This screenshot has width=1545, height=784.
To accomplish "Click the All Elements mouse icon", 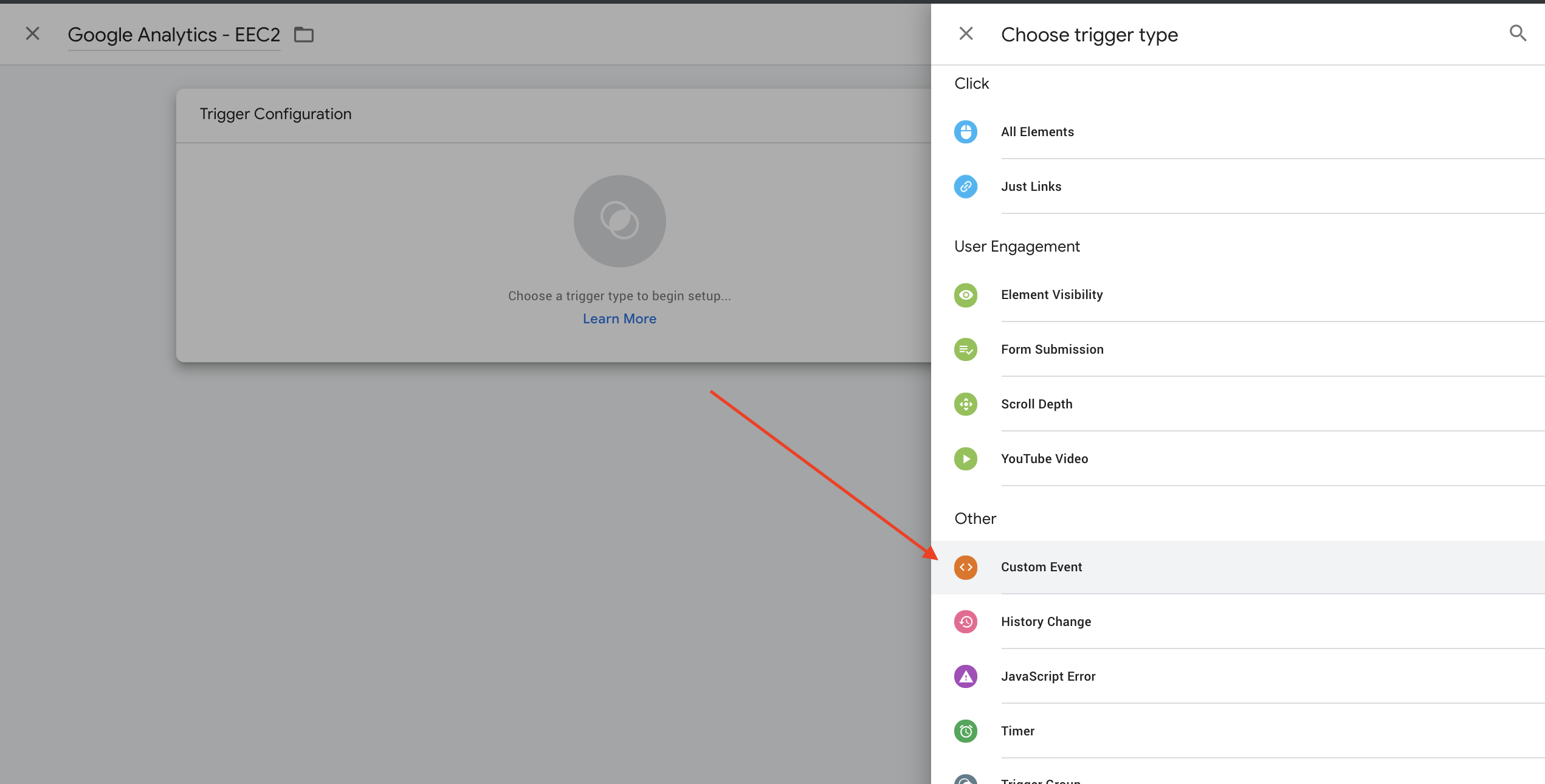I will point(965,132).
